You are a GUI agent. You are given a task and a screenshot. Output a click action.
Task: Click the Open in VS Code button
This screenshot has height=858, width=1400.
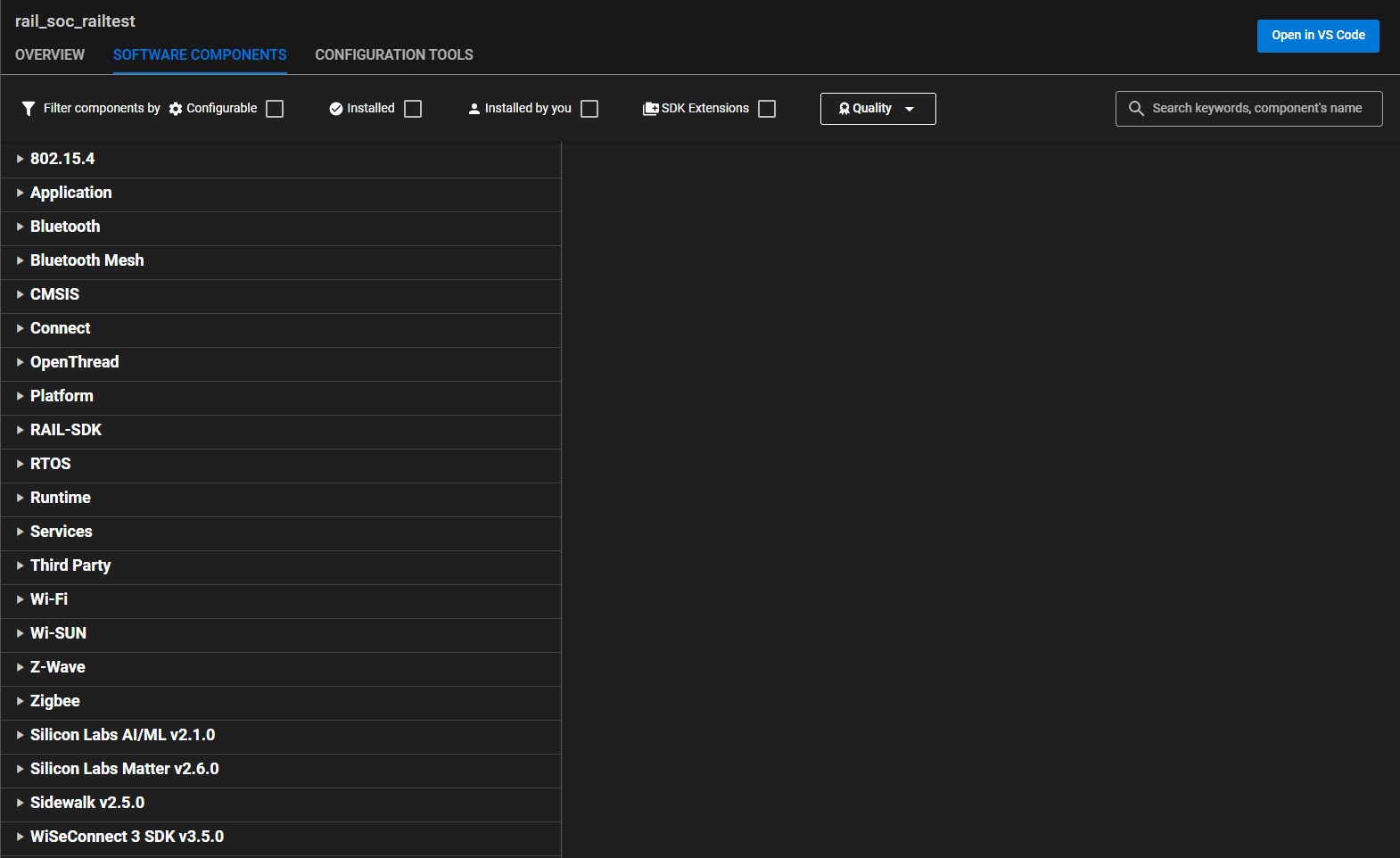point(1318,36)
